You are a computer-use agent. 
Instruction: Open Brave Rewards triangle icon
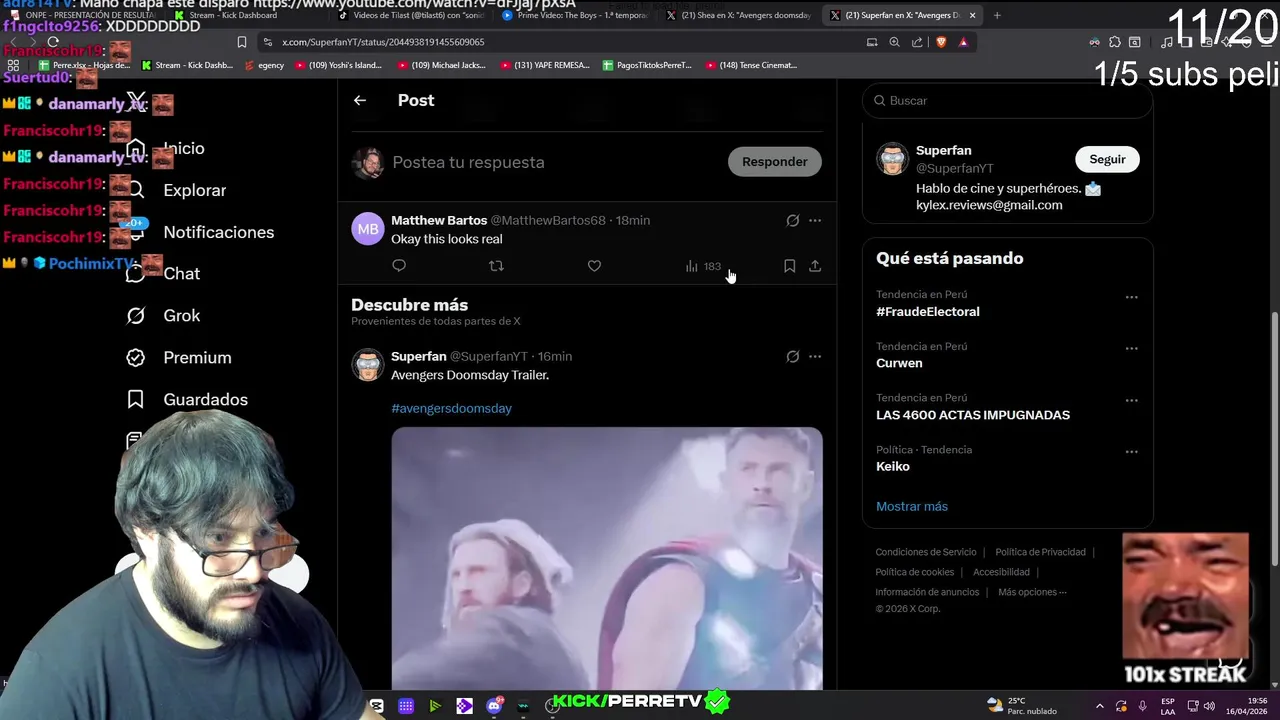click(x=963, y=42)
